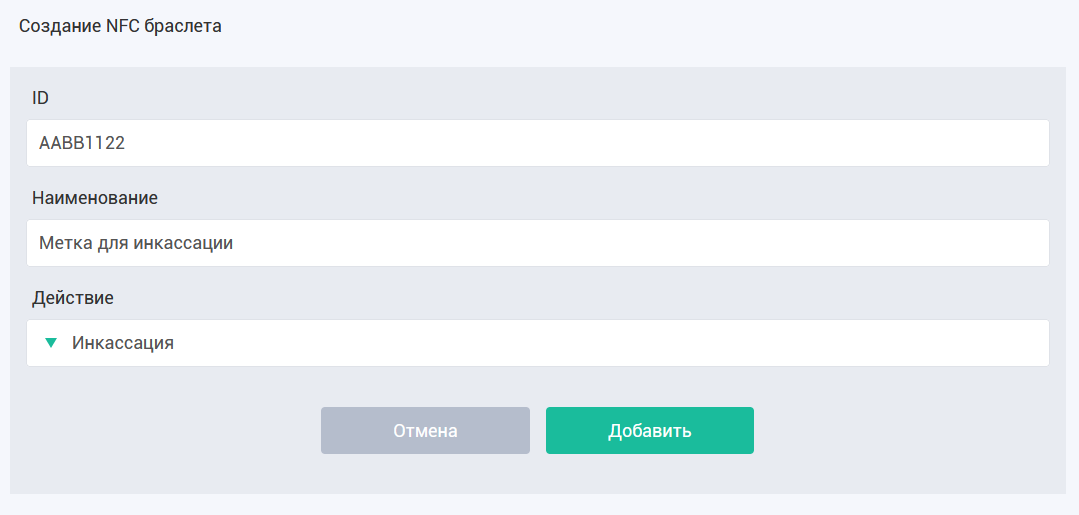The height and width of the screenshot is (515, 1079).
Task: Click blank area of the Действие combo box
Action: (x=612, y=343)
